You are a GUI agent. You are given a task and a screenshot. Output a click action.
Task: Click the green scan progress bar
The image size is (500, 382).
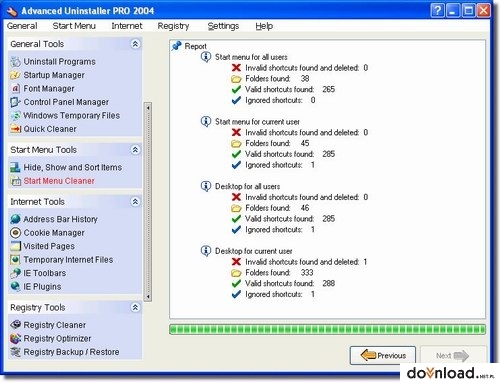[327, 329]
